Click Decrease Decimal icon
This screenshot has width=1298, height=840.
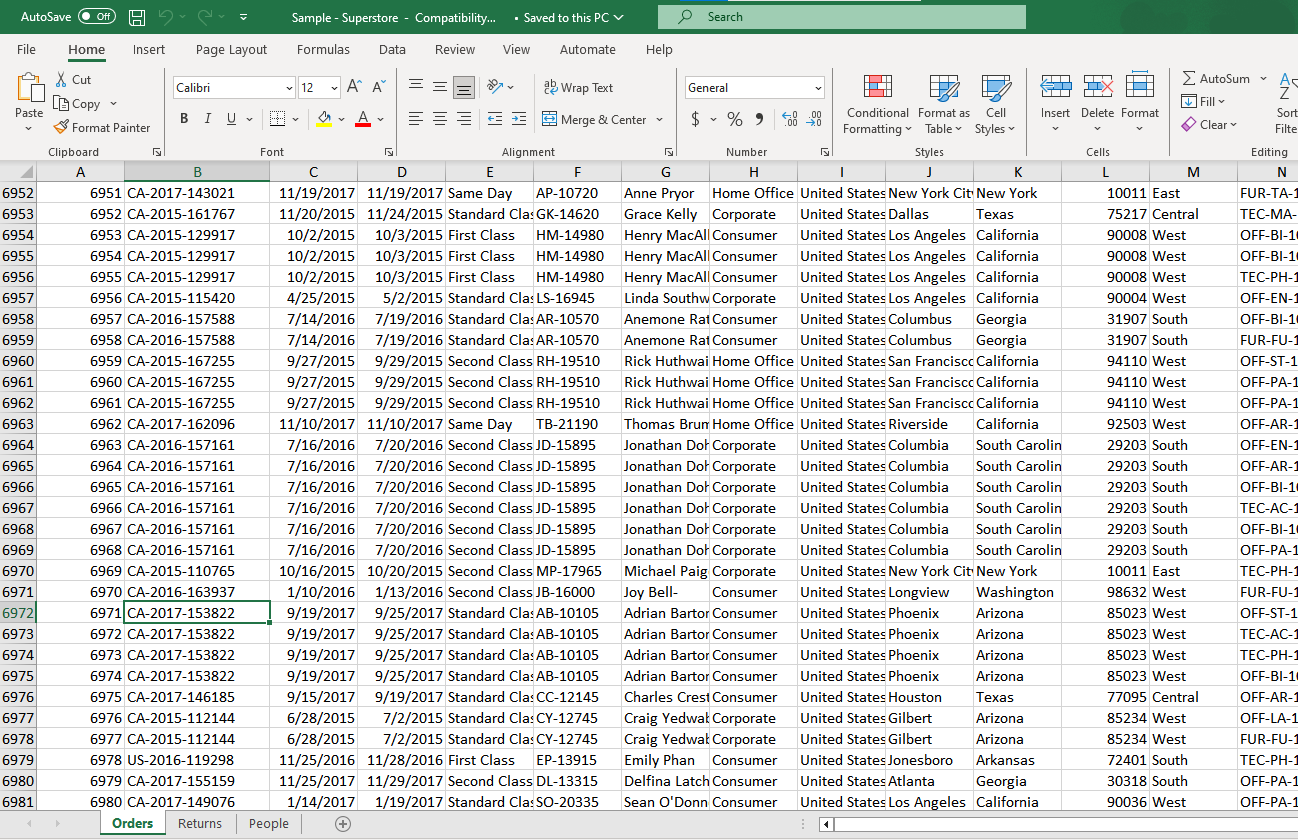pos(815,119)
